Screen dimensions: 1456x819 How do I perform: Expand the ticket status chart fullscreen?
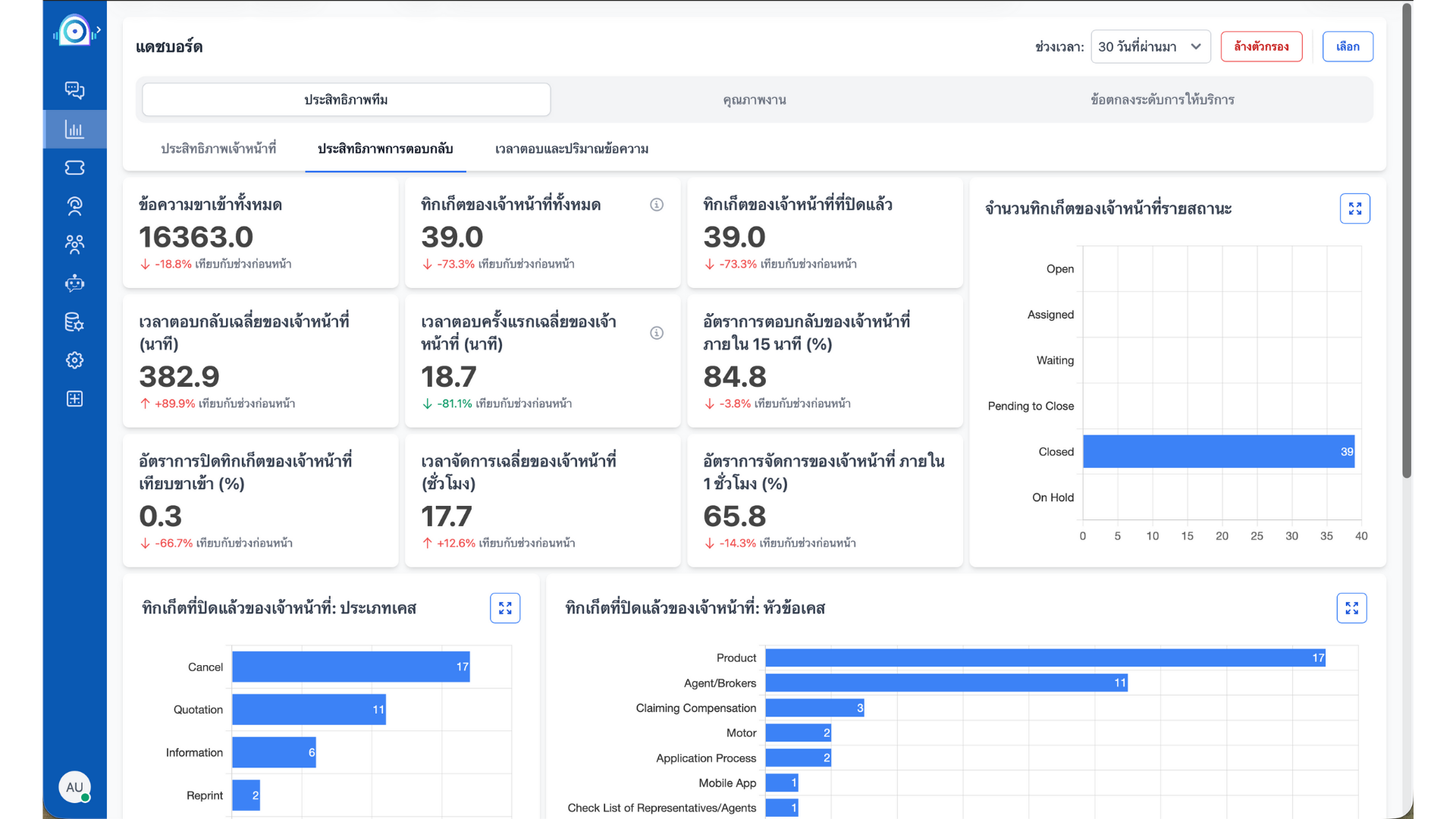pos(1354,209)
